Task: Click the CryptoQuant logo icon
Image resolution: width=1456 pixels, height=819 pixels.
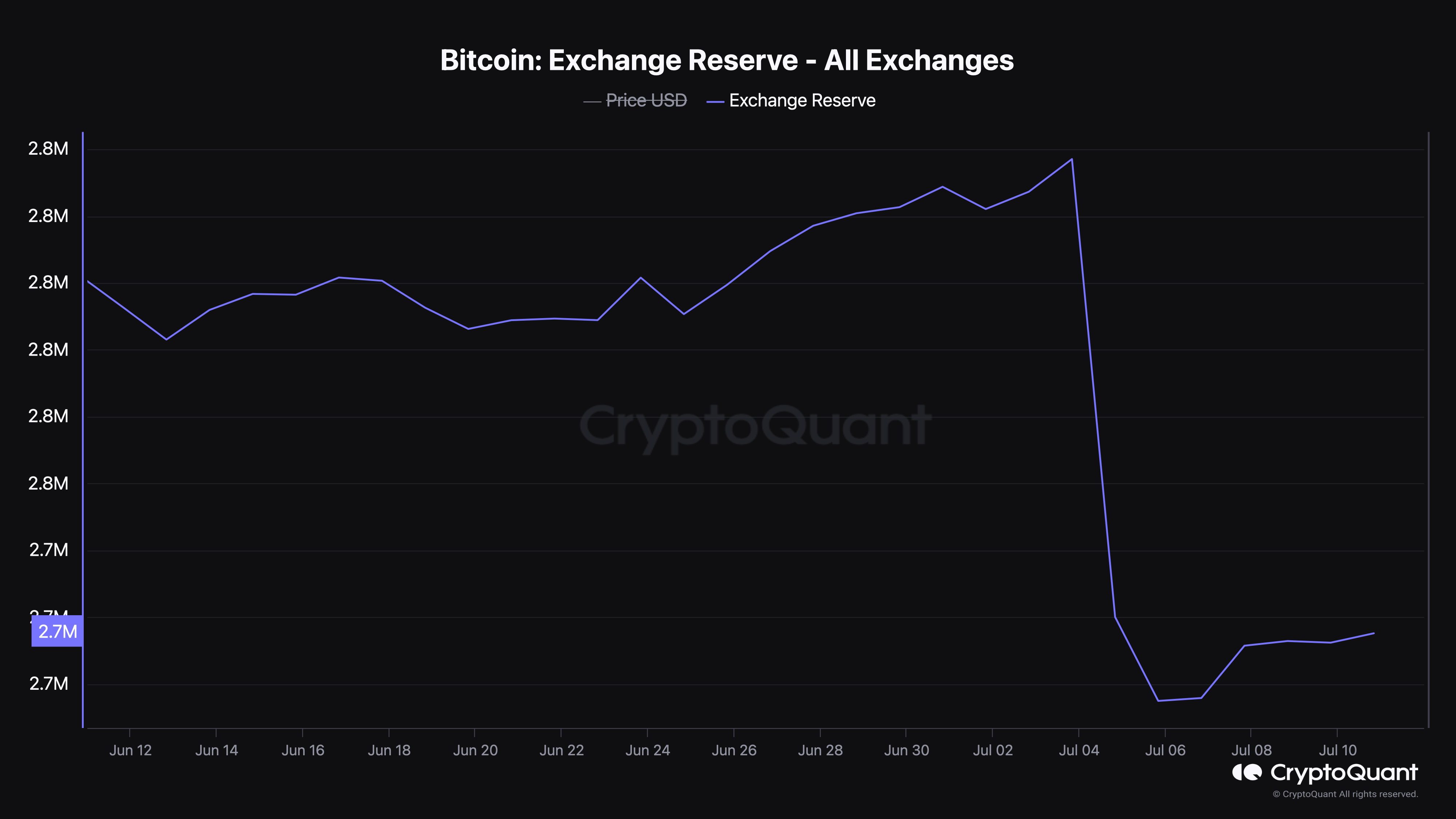Action: [1246, 772]
